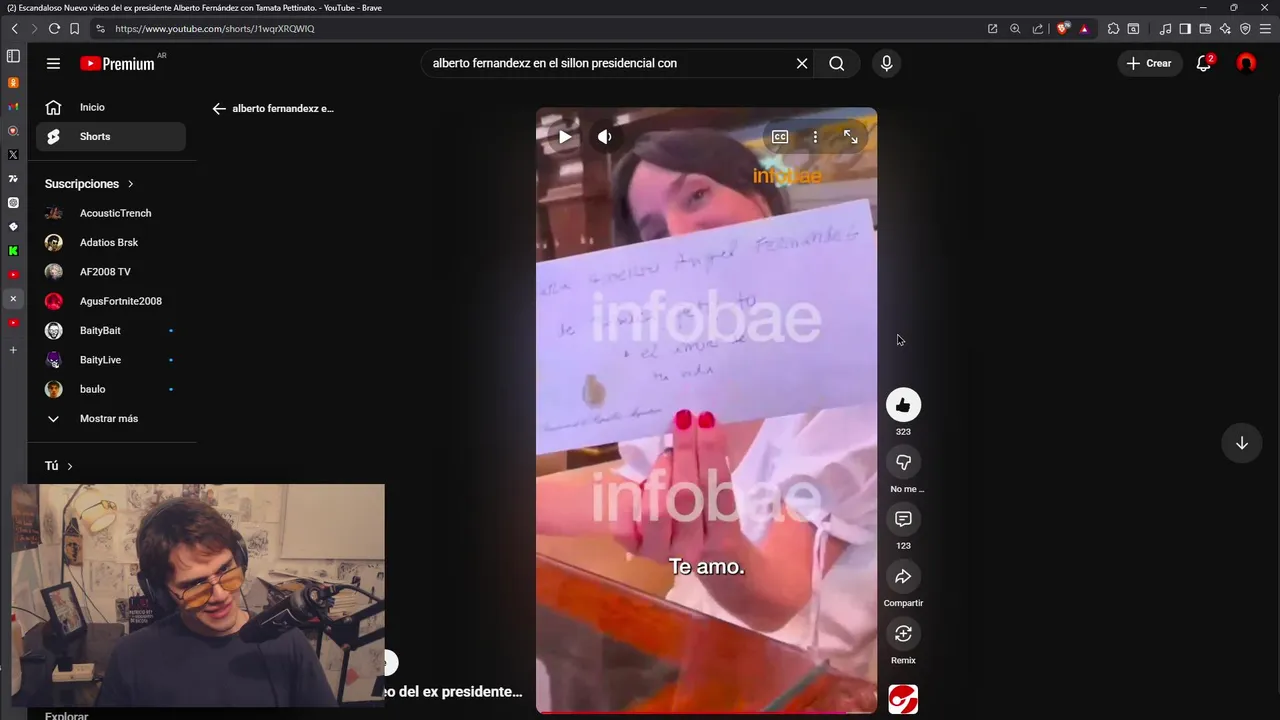This screenshot has height=720, width=1280.
Task: Open Adatios Brsk channel subscription
Action: (x=111, y=242)
